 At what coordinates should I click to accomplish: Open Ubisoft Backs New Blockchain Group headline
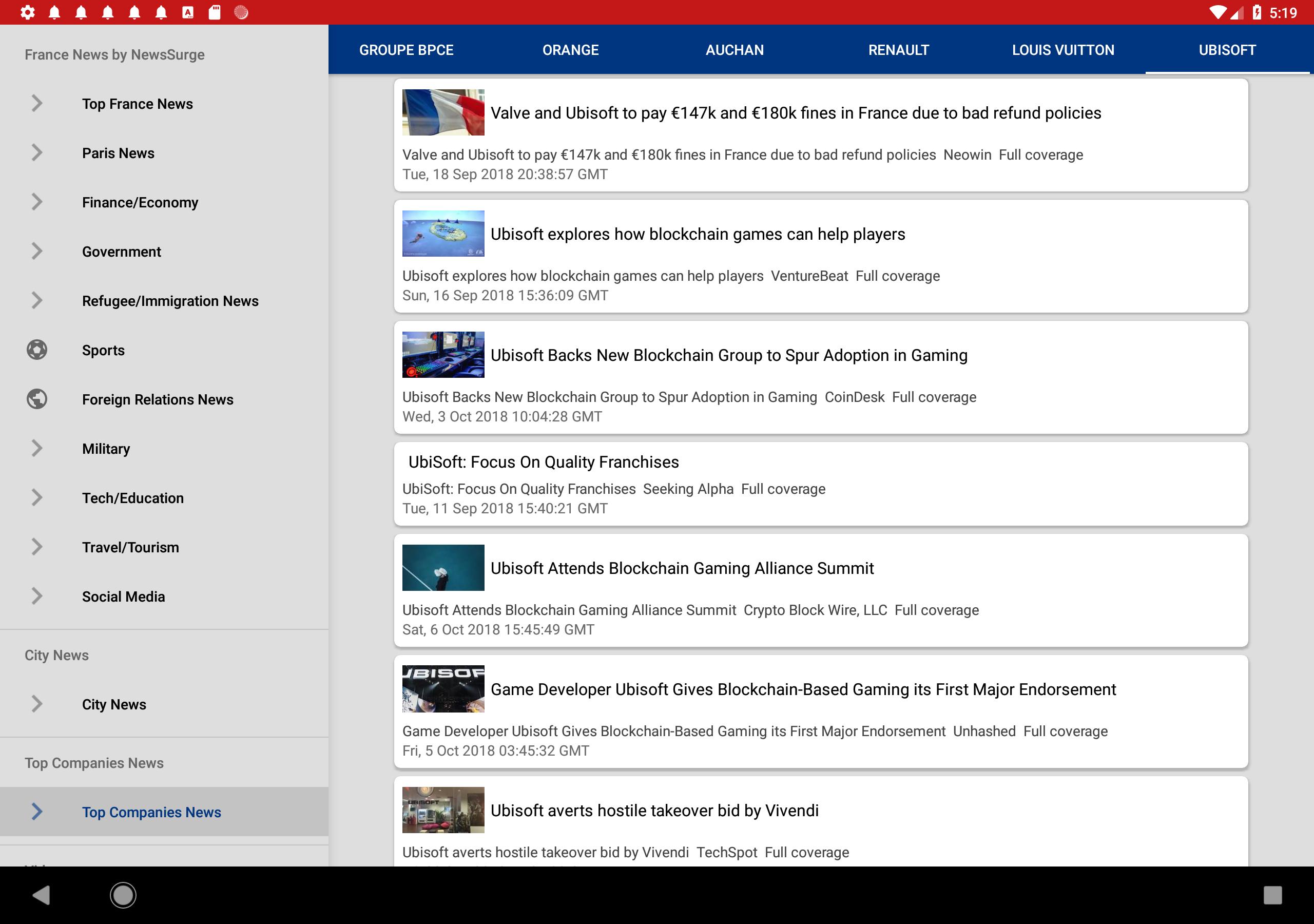[x=729, y=356]
